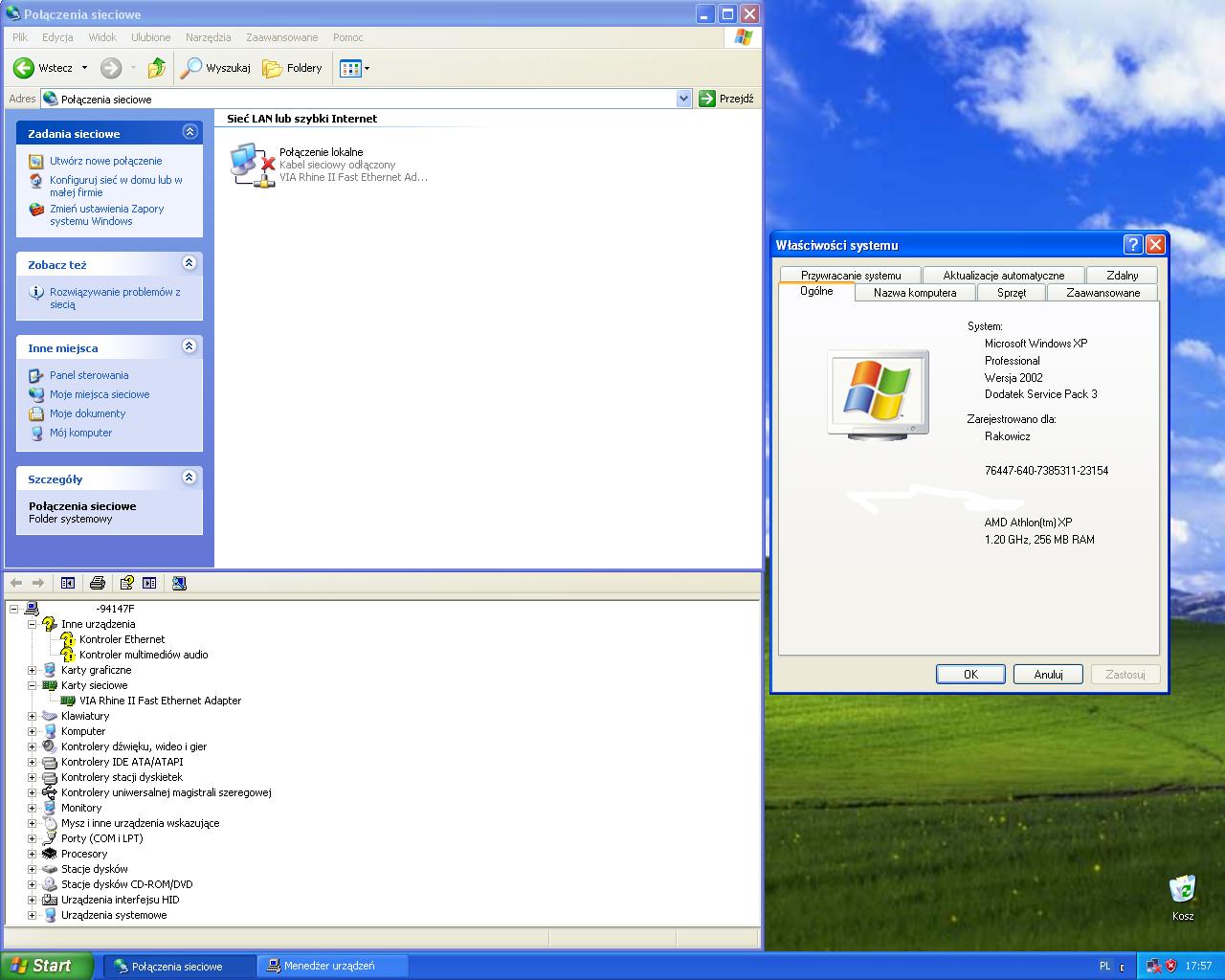Toggle the Foldery pane button
This screenshot has width=1225, height=980.
click(x=293, y=68)
